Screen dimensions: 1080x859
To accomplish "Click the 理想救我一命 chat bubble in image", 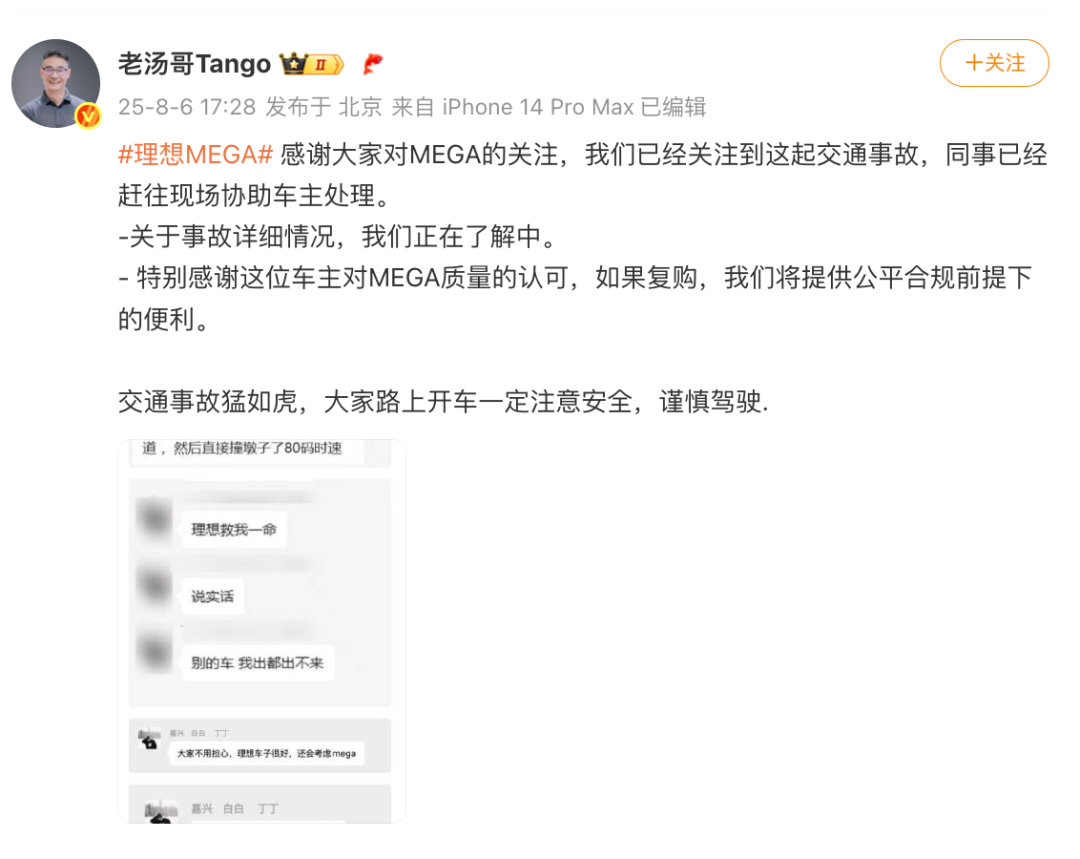I will tap(234, 529).
